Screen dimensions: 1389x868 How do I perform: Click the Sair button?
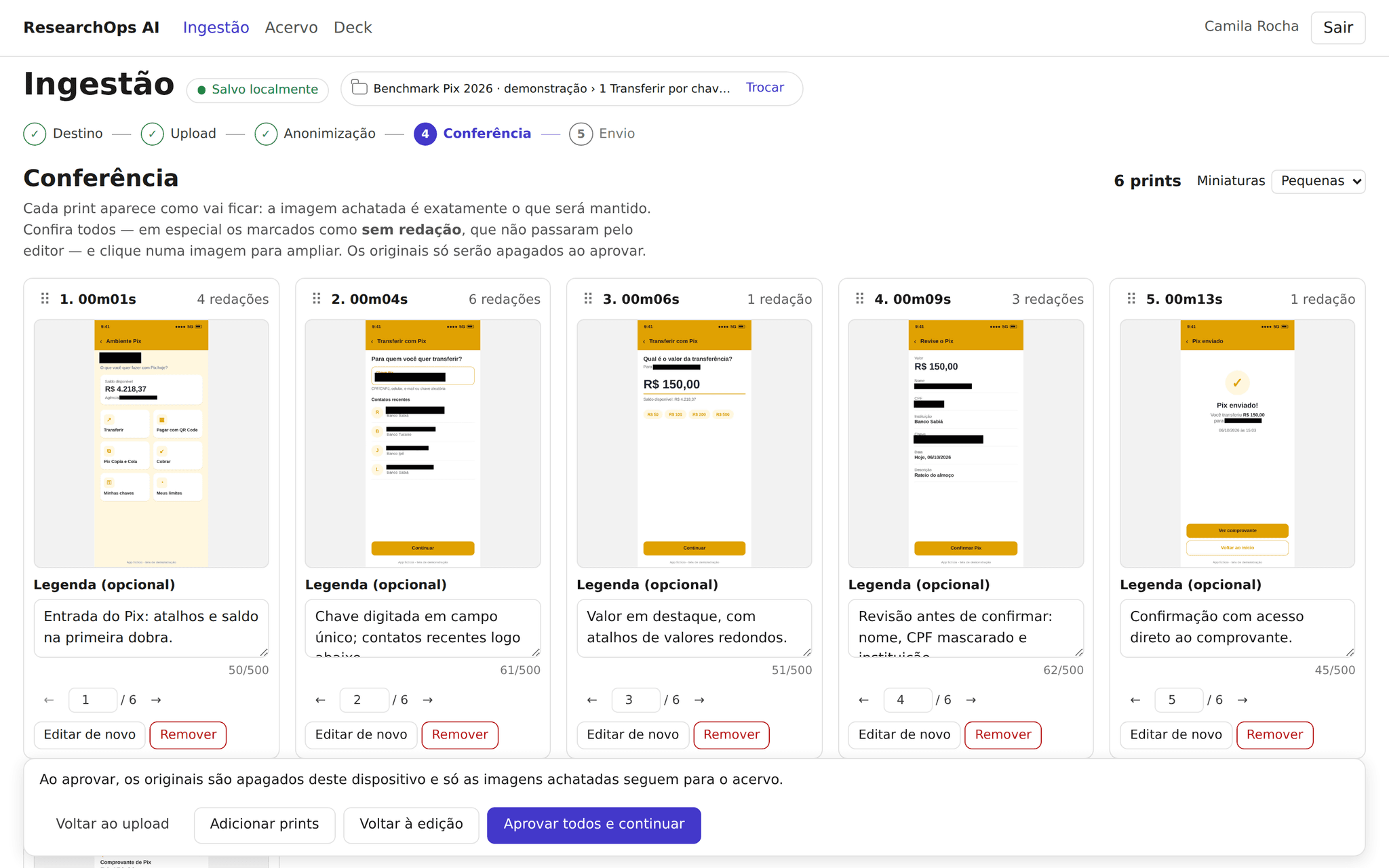point(1337,28)
